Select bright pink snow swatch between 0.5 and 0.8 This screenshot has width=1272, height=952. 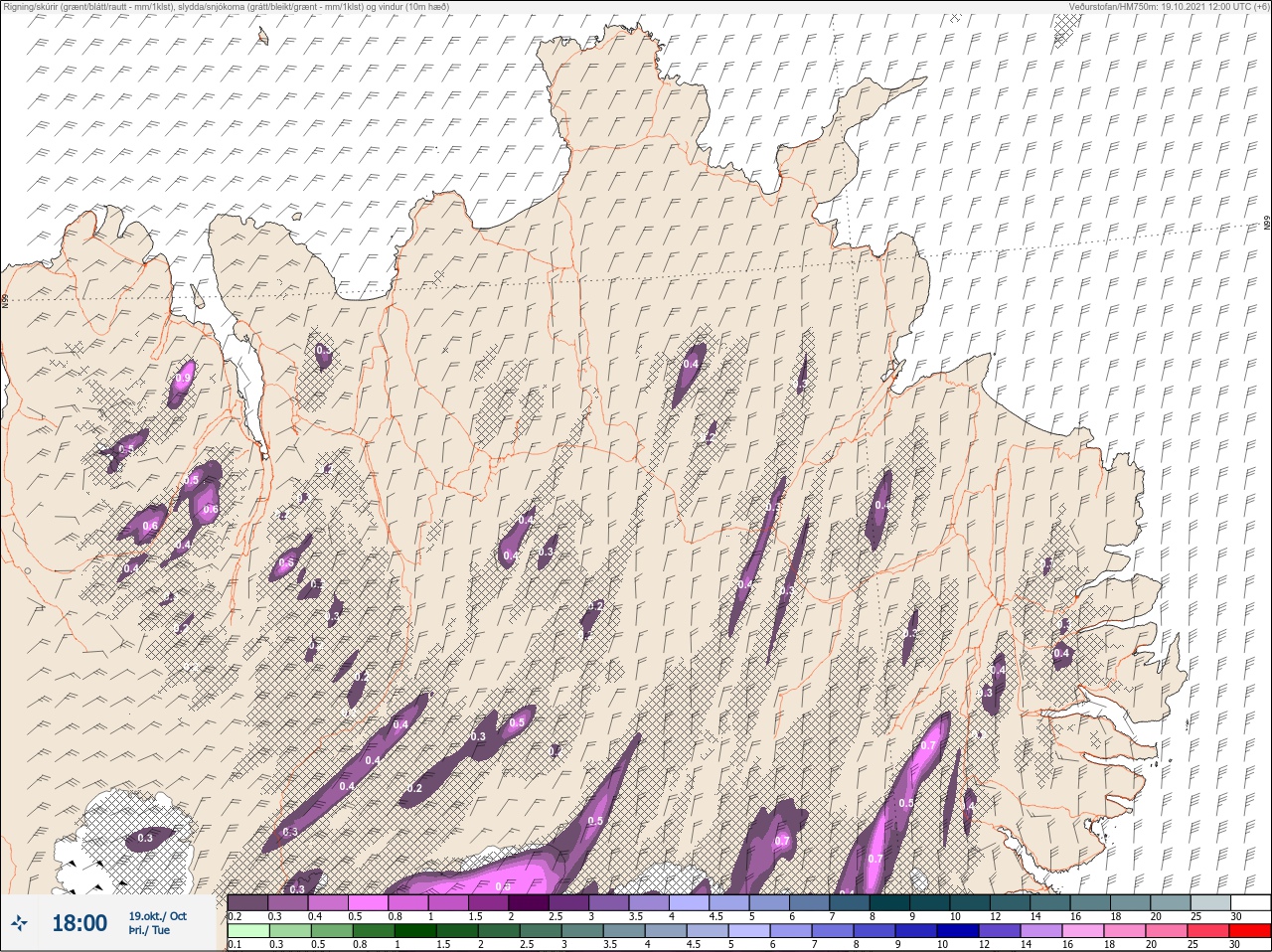(x=368, y=903)
